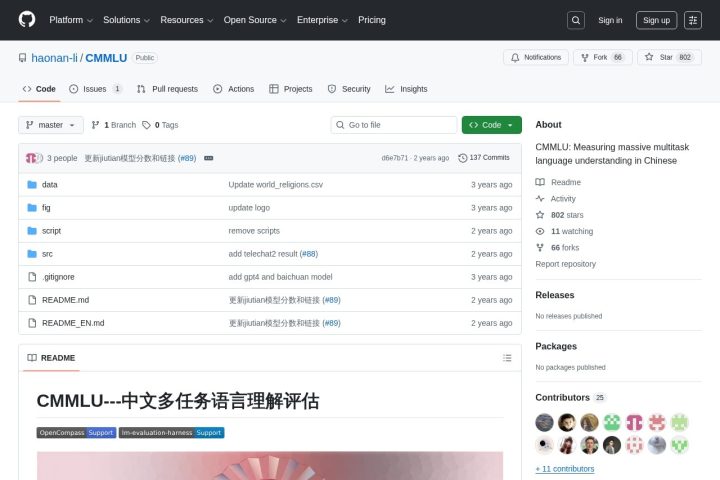
Task: Open the GitHub homepage logo
Action: coord(27,20)
